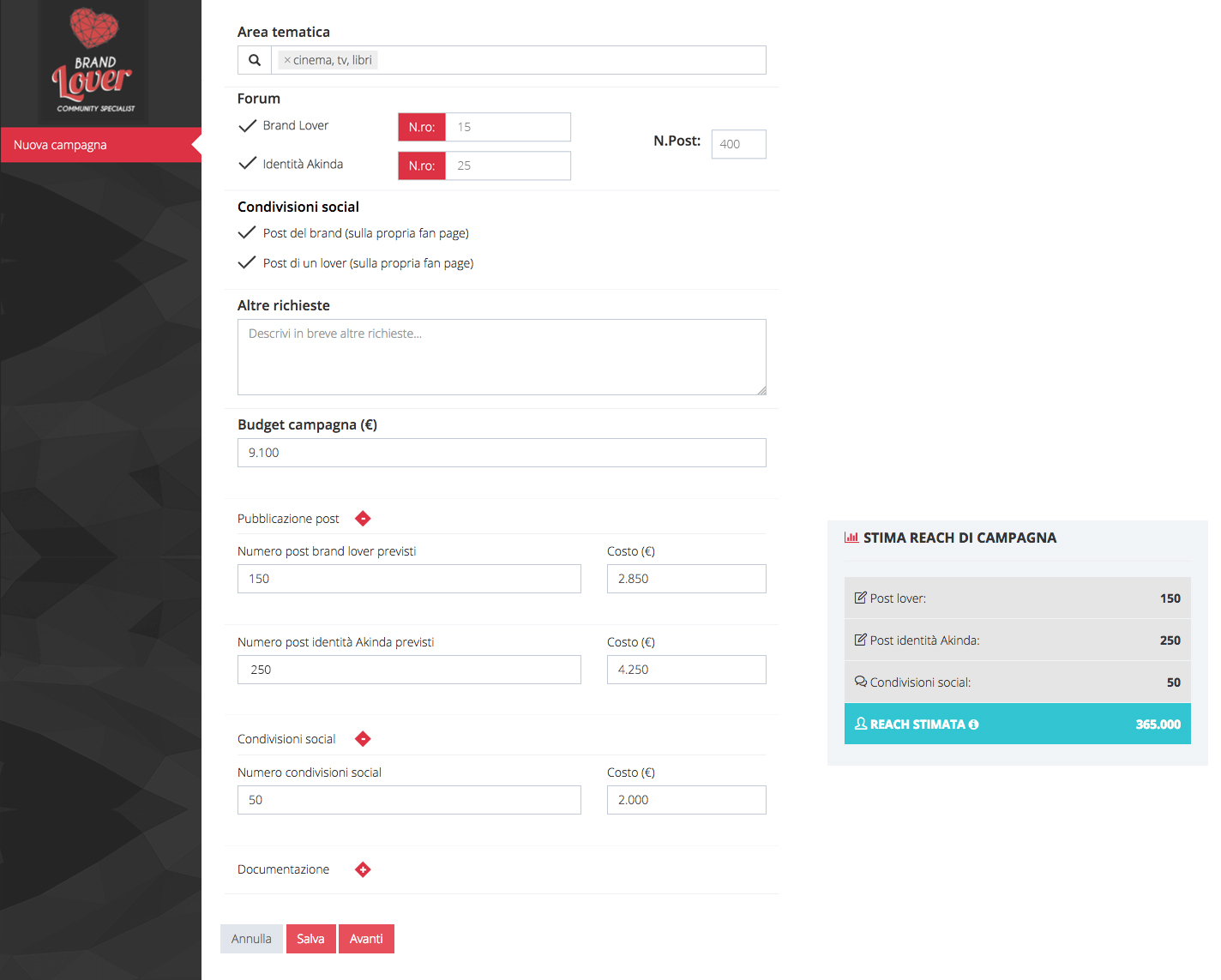Focus the Budget campagna input field
The width and height of the screenshot is (1221, 980).
(x=502, y=453)
